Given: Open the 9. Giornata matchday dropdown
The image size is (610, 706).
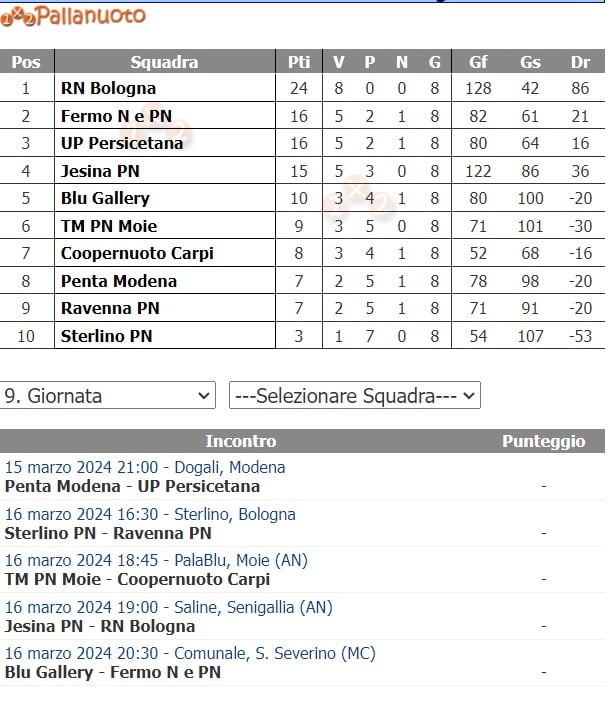Looking at the screenshot, I should [x=108, y=396].
